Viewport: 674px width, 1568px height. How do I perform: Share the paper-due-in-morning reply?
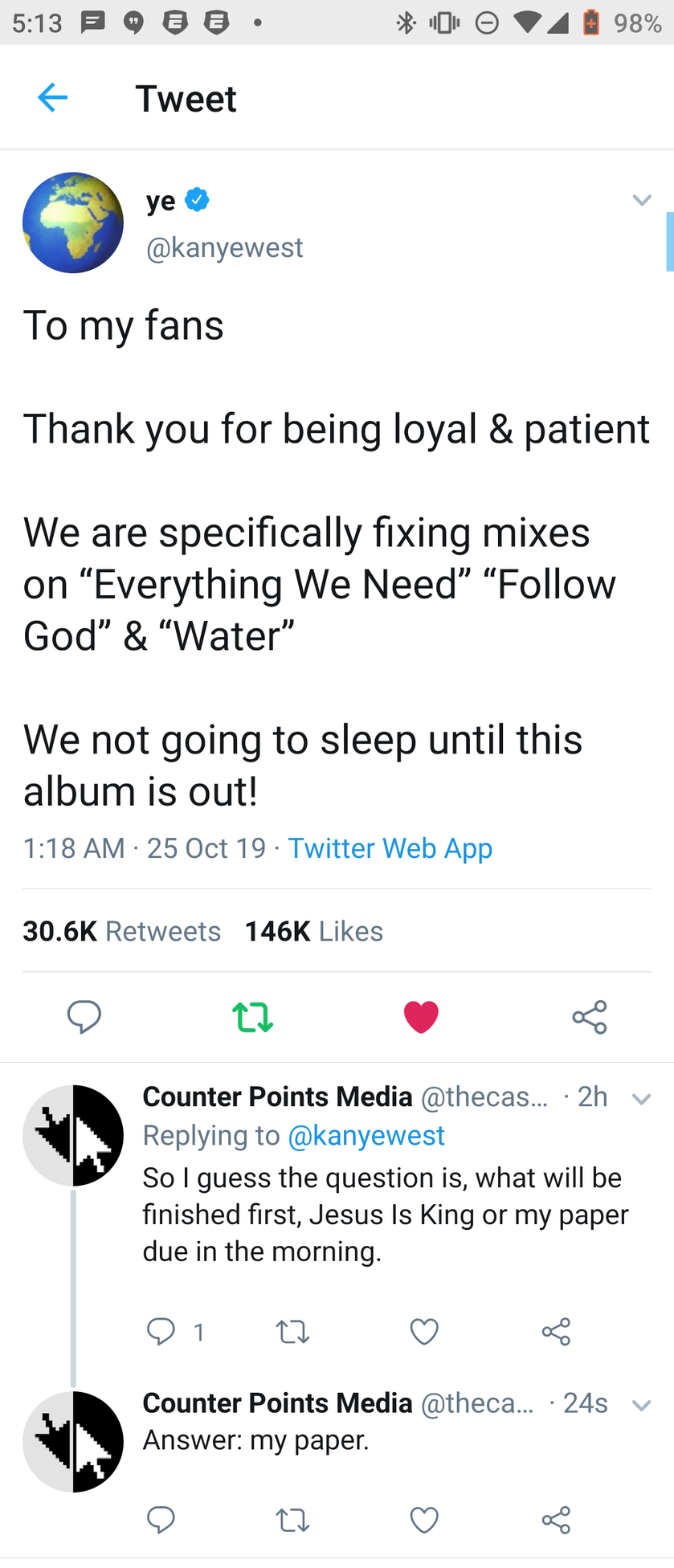point(556,1331)
